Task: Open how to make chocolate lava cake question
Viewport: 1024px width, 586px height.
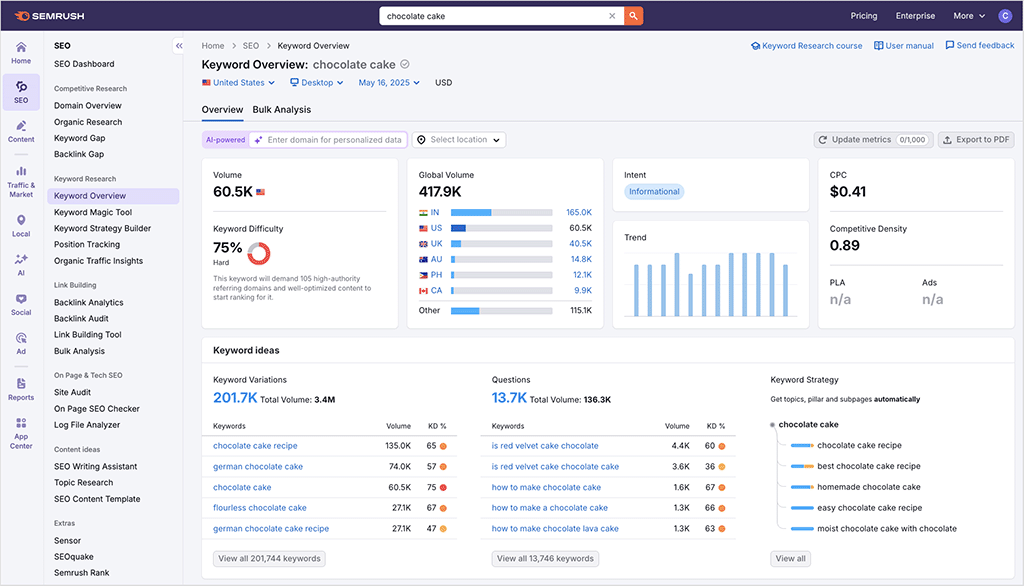Action: click(x=555, y=529)
